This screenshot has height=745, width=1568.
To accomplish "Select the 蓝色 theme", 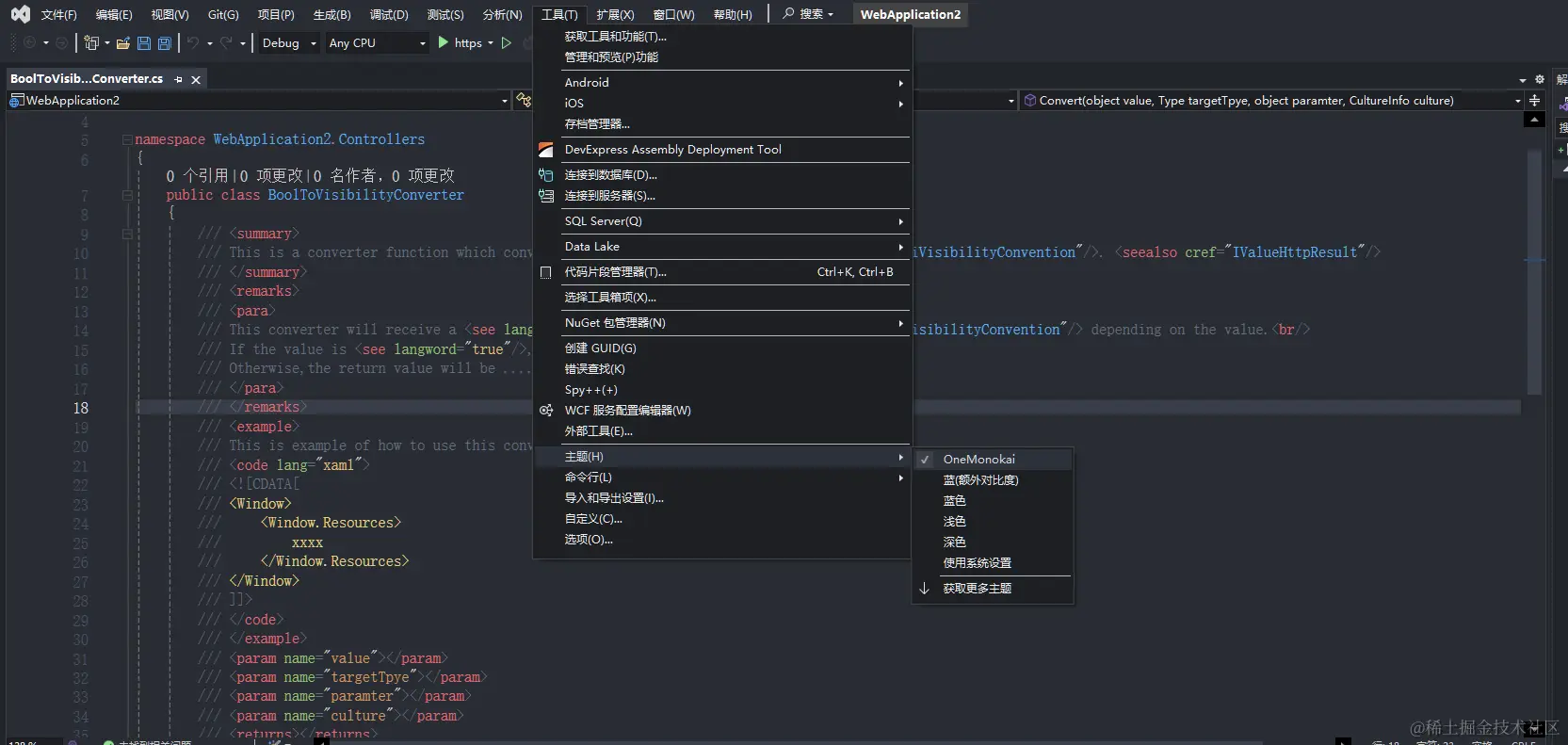I will 993,501.
